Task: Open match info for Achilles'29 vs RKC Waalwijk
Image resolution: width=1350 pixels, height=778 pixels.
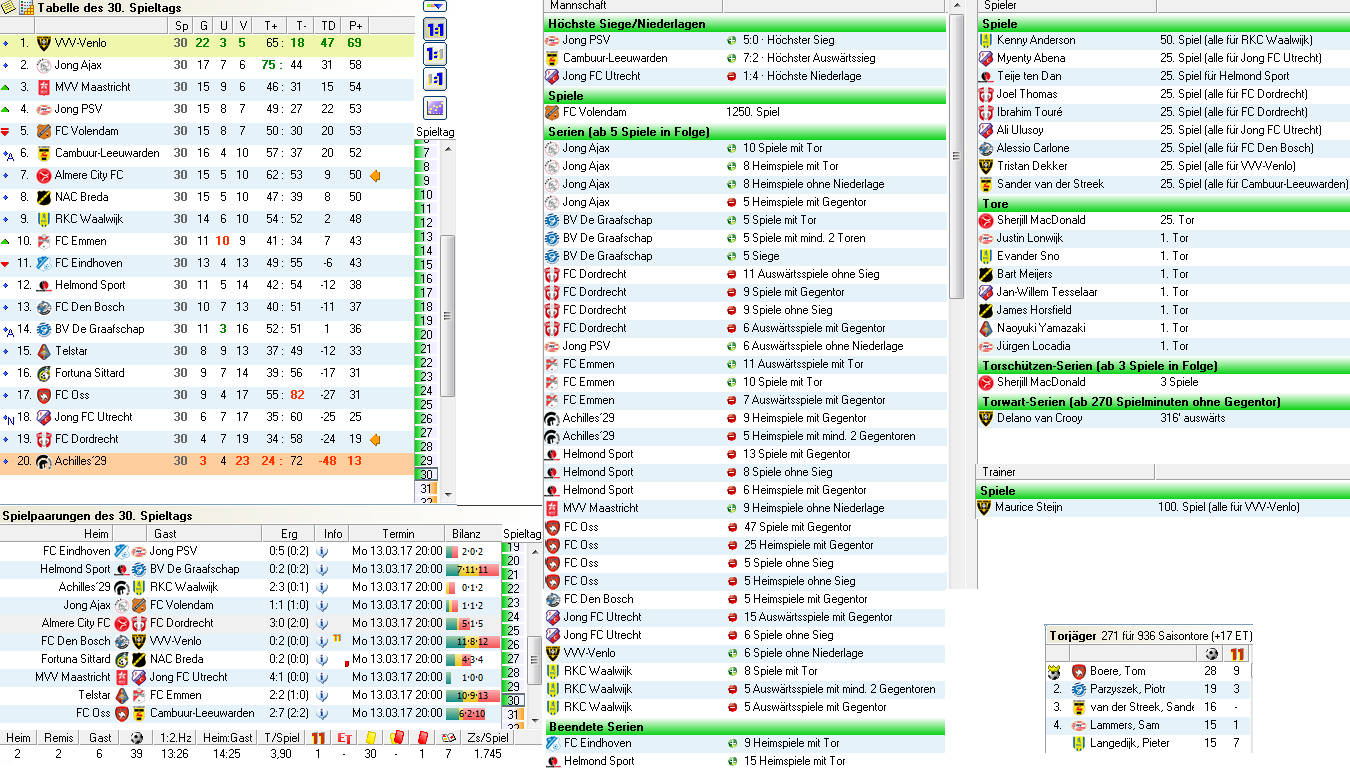Action: [322, 587]
